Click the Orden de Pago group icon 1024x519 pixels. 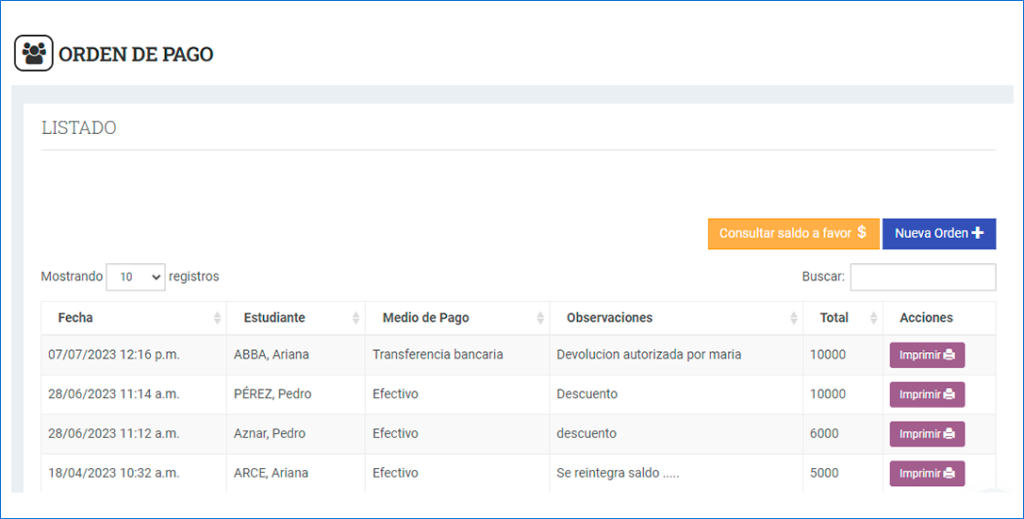point(33,53)
